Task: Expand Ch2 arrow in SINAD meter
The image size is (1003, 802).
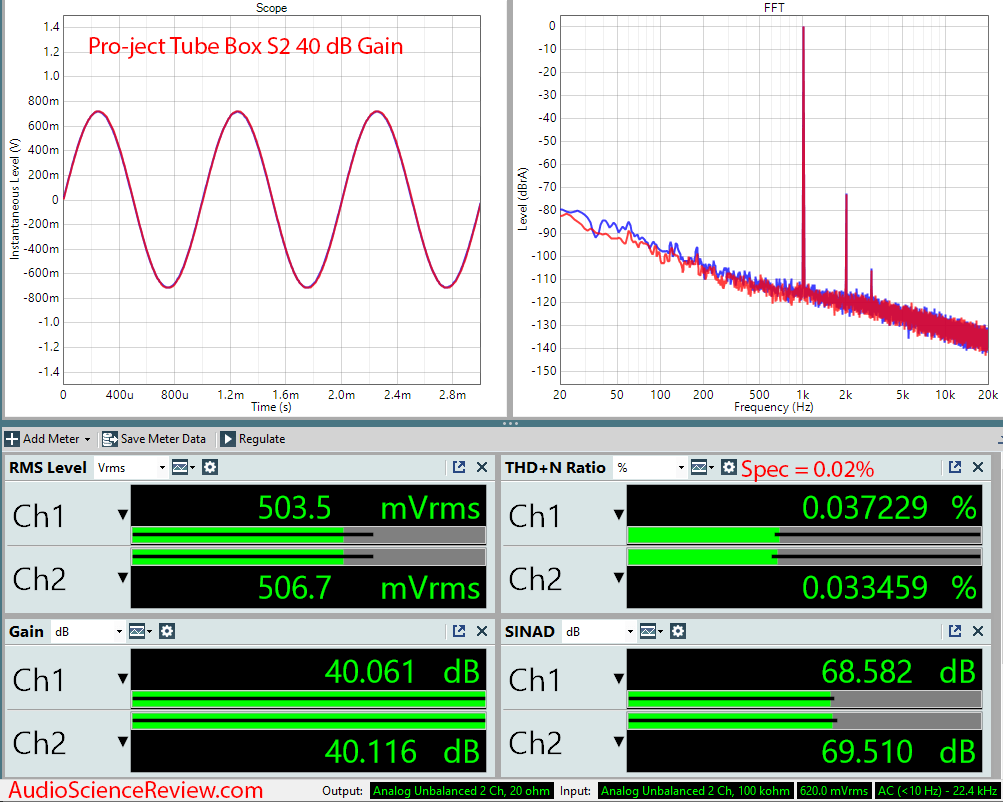Action: click(619, 742)
